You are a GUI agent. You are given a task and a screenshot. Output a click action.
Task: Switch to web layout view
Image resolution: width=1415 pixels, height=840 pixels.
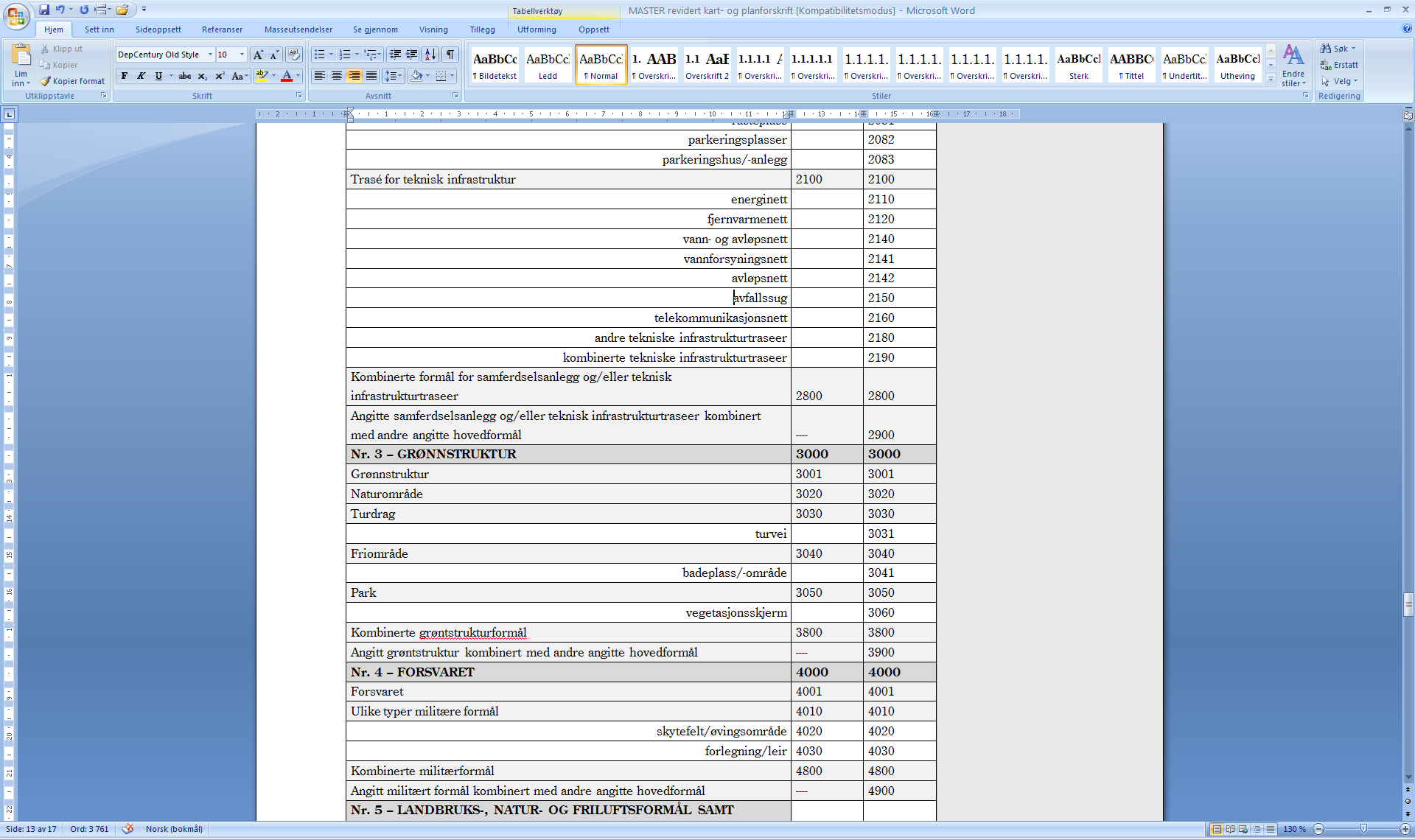[x=1243, y=829]
